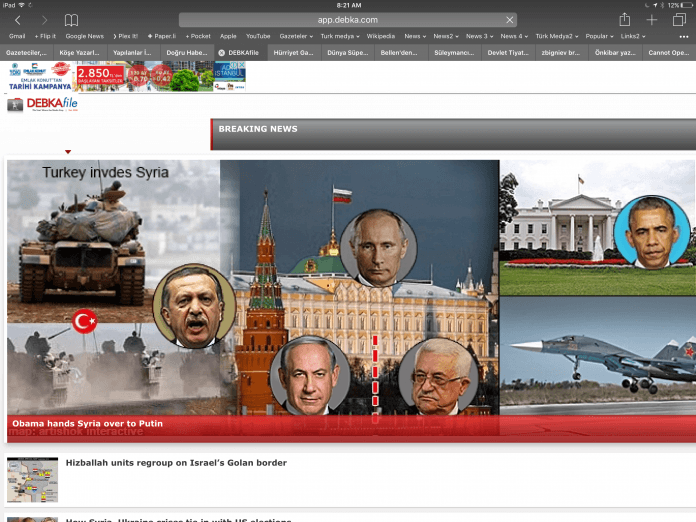This screenshot has height=522, width=696.
Task: Check the battery status indicator
Action: coord(680,5)
